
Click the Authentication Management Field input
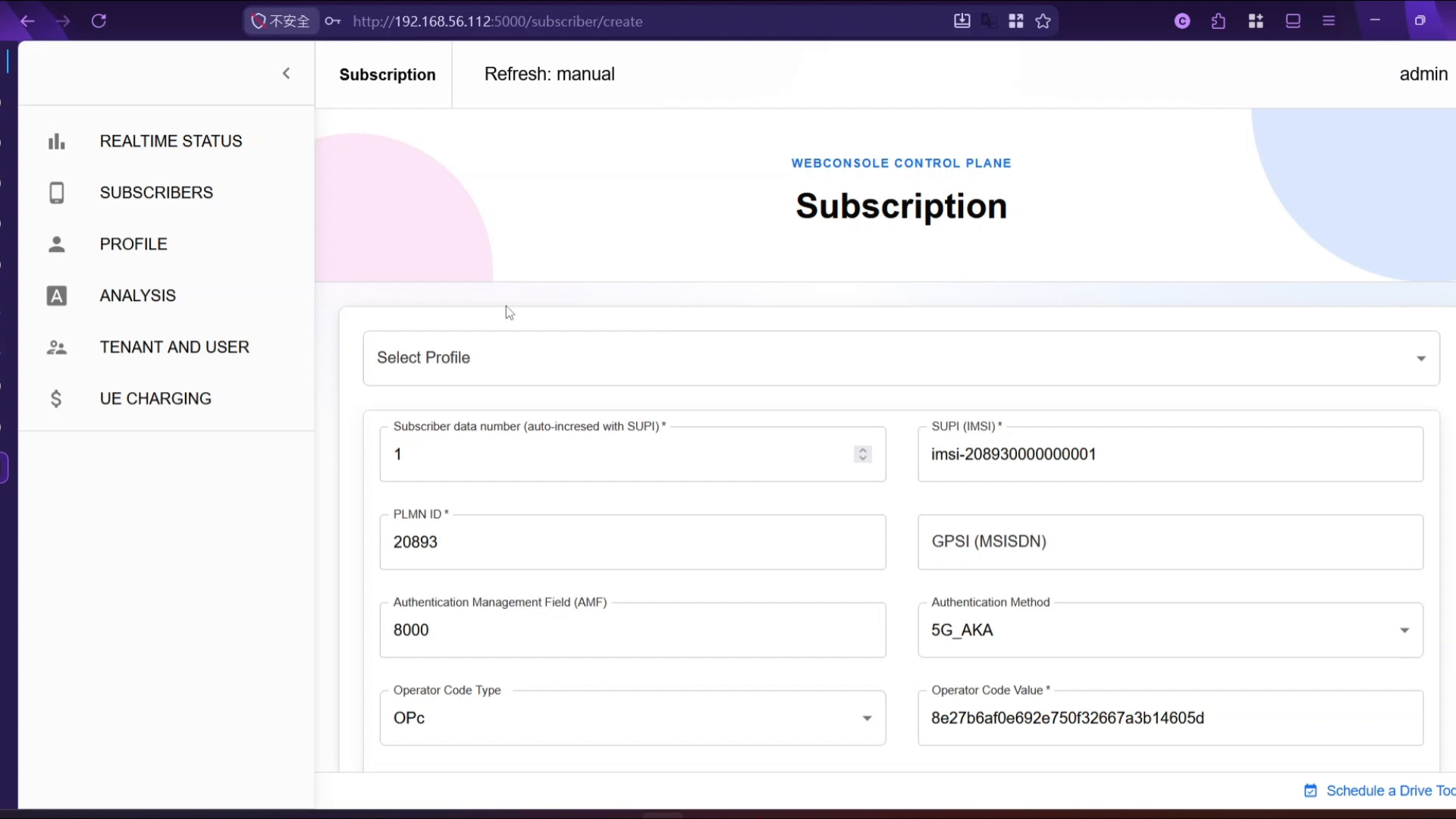[x=632, y=630]
